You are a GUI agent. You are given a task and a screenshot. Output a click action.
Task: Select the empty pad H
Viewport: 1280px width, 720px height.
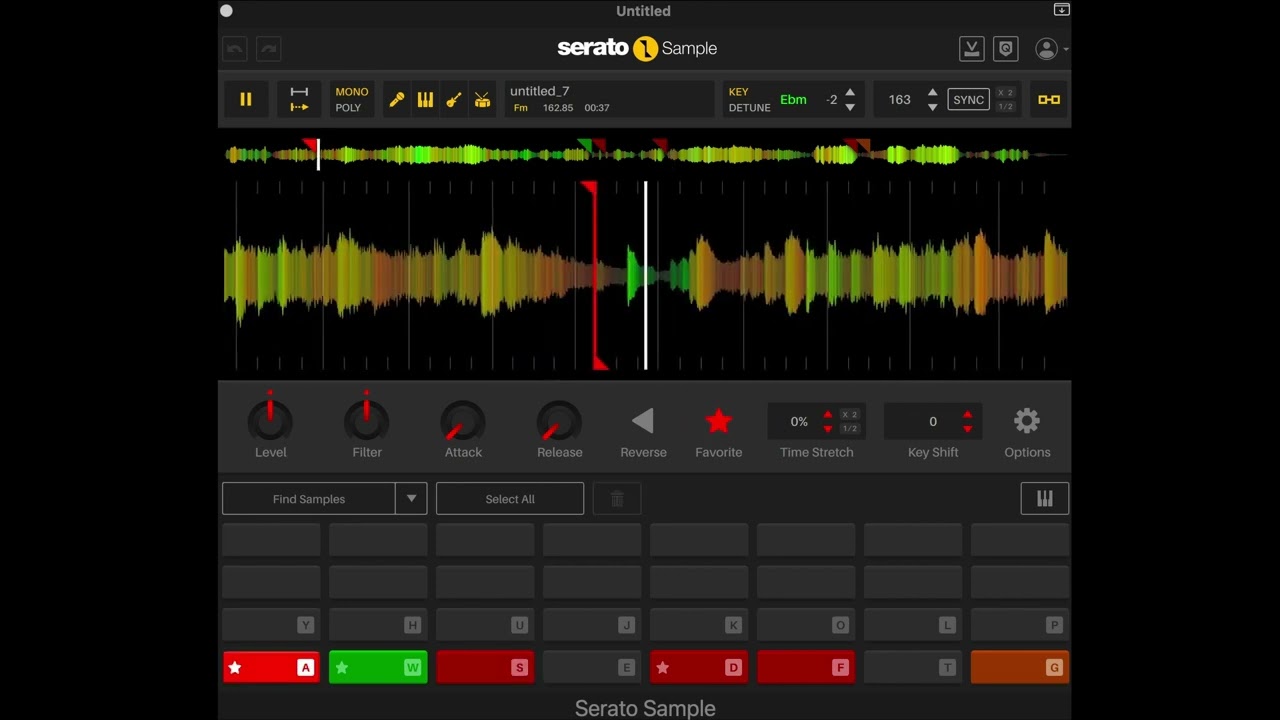point(378,624)
